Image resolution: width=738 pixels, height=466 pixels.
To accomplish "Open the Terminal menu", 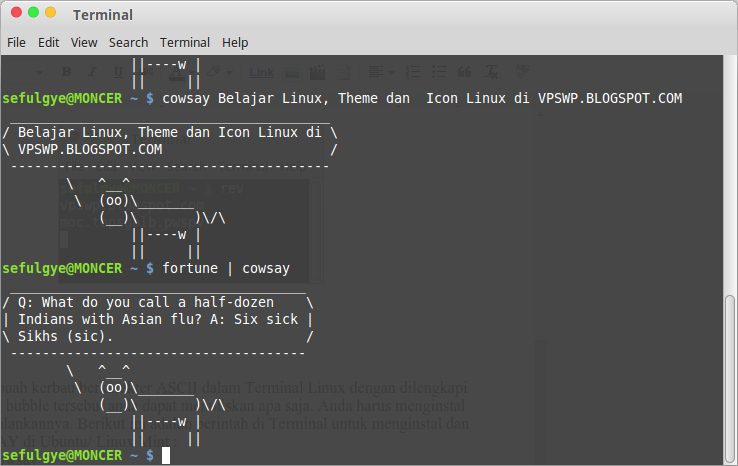I will point(184,42).
